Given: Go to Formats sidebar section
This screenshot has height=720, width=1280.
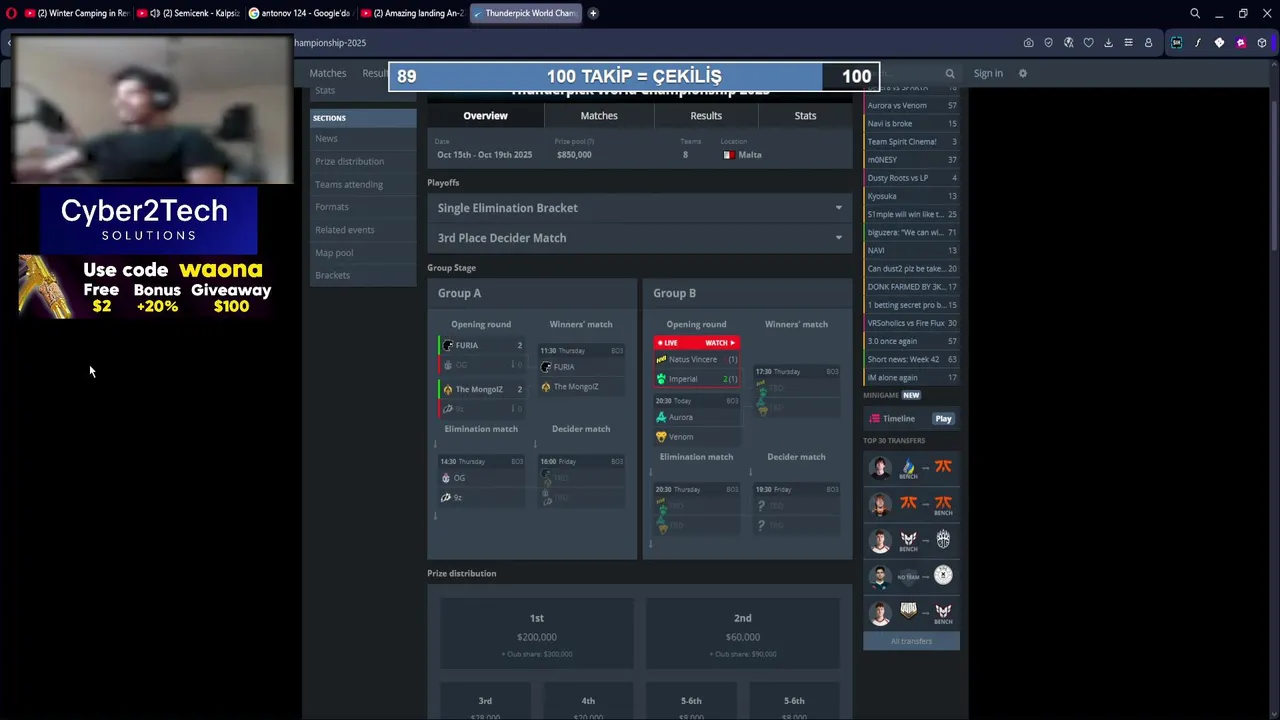Looking at the screenshot, I should pos(332,207).
